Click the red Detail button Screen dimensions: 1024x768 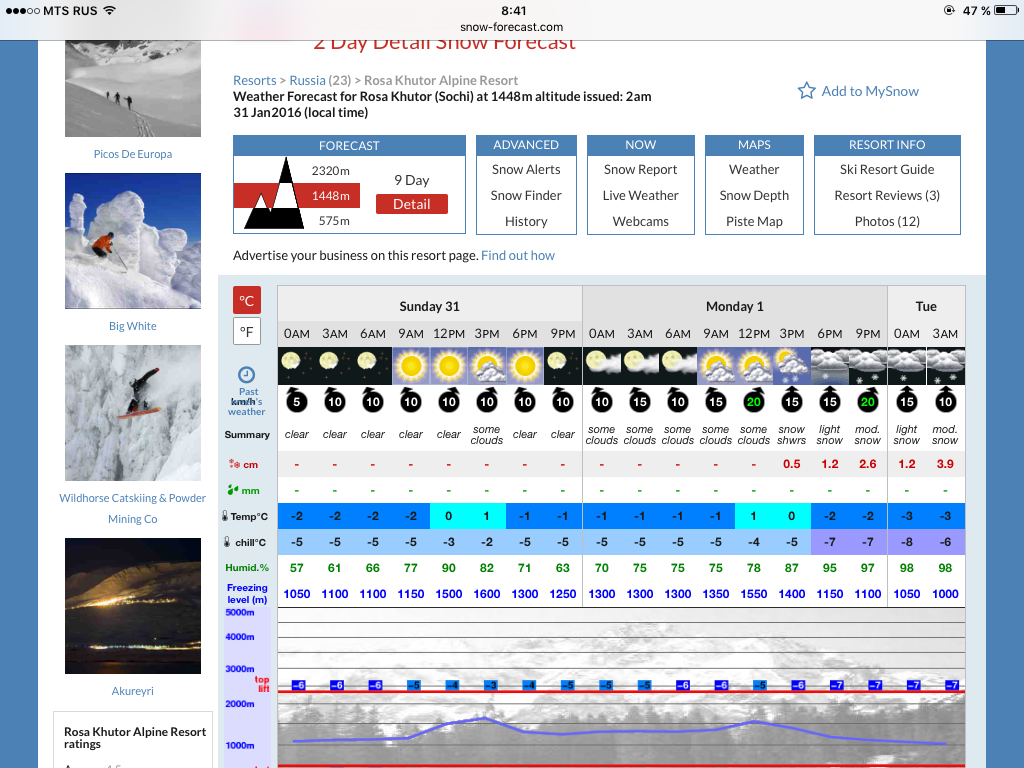pyautogui.click(x=412, y=204)
